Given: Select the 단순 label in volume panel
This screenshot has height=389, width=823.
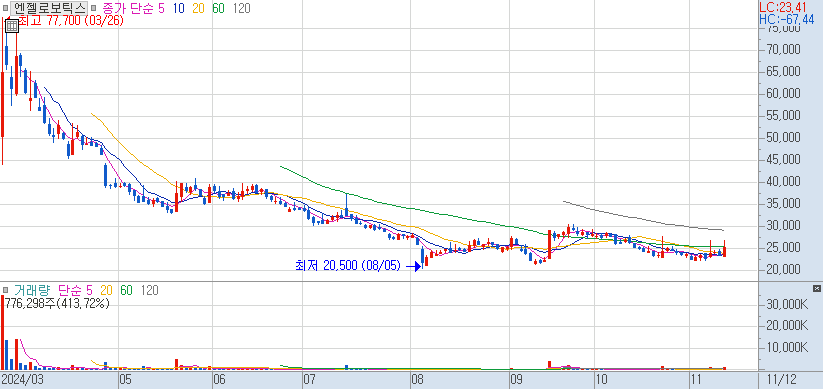Looking at the screenshot, I should (x=69, y=290).
